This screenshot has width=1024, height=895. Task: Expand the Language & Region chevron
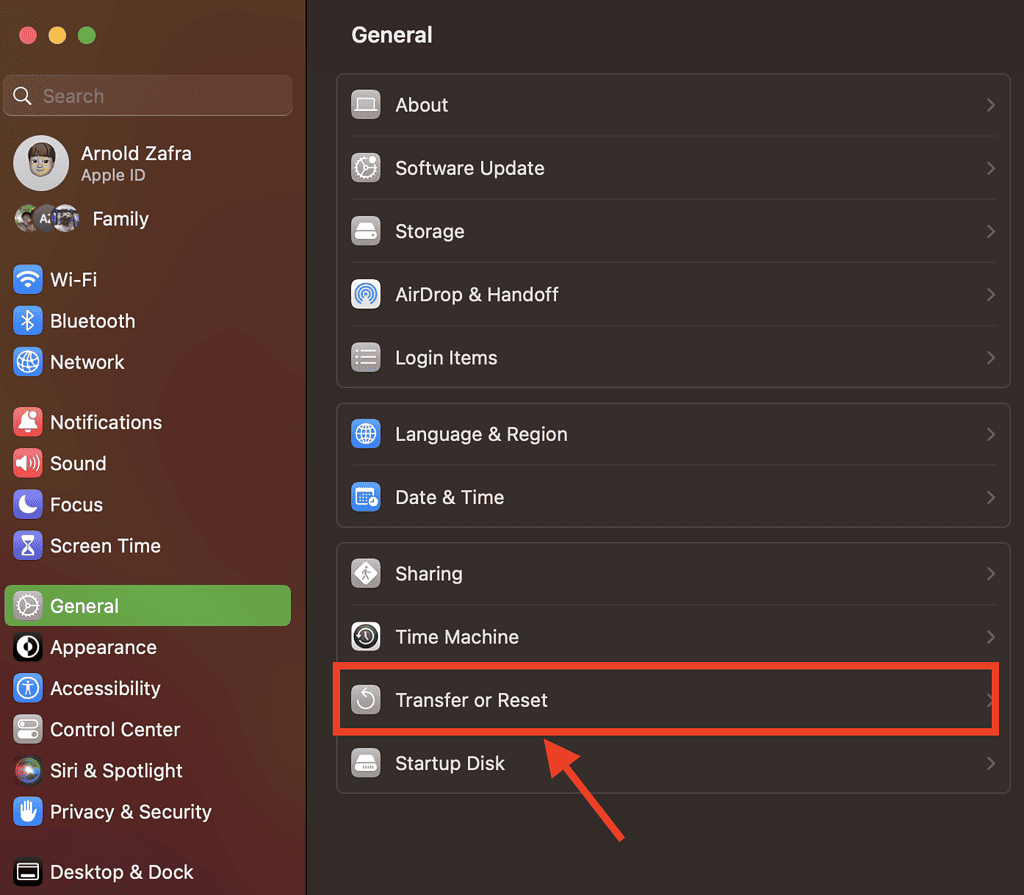(990, 434)
